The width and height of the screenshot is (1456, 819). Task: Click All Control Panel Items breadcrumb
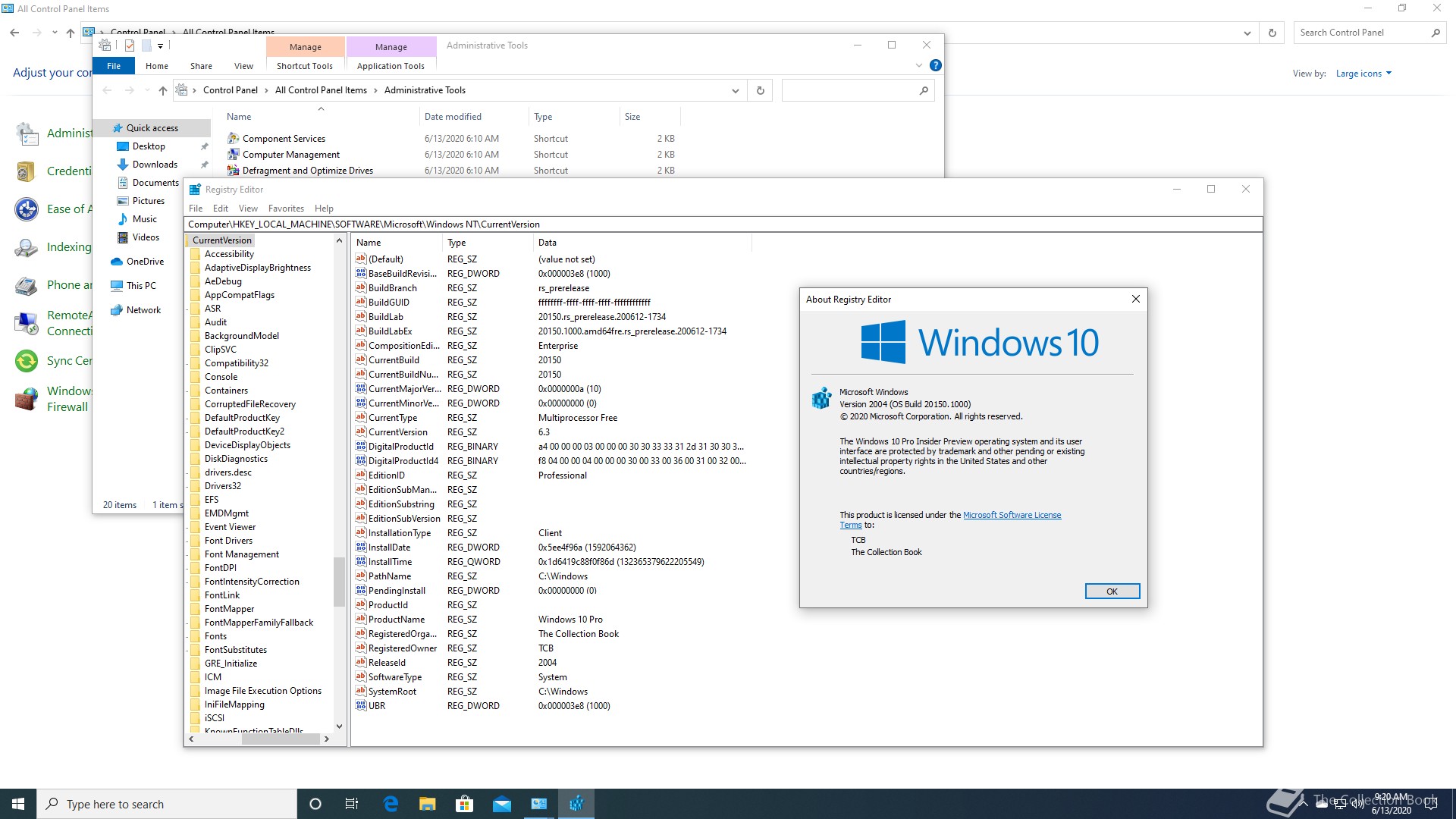click(x=321, y=90)
